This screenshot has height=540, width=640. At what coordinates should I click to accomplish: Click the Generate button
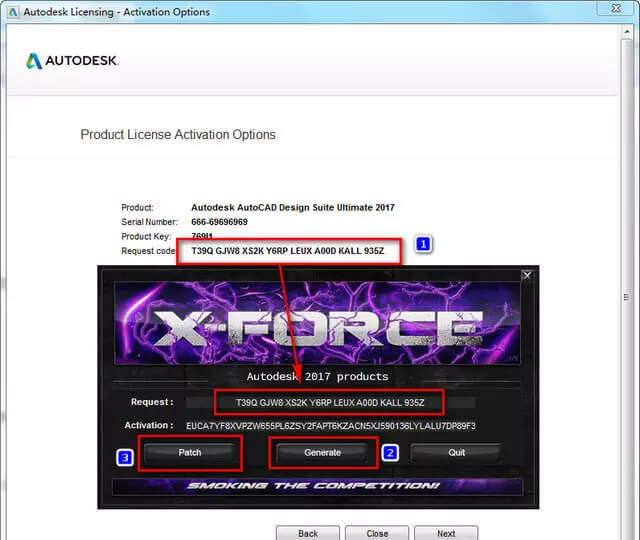point(322,453)
